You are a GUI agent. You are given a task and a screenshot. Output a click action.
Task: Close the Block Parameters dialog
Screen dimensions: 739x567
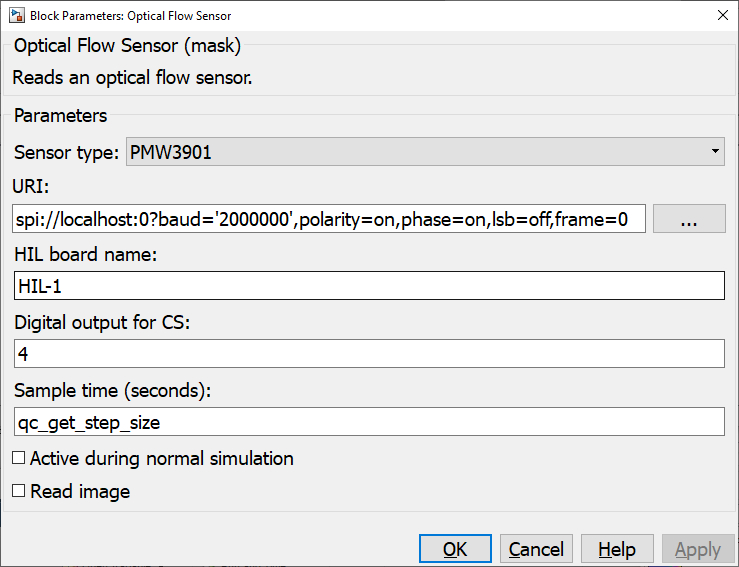tap(722, 15)
